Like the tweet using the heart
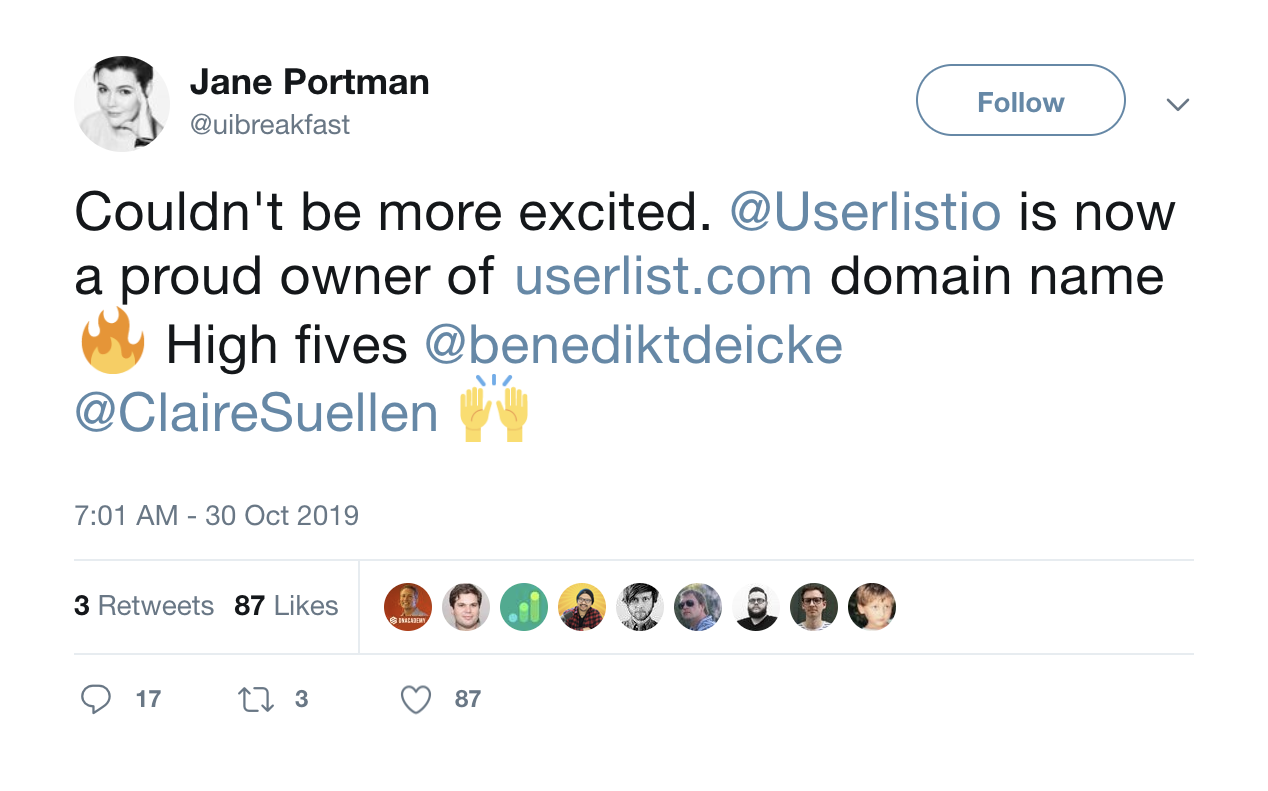Screen dimensions: 1268x791 pyautogui.click(x=415, y=699)
